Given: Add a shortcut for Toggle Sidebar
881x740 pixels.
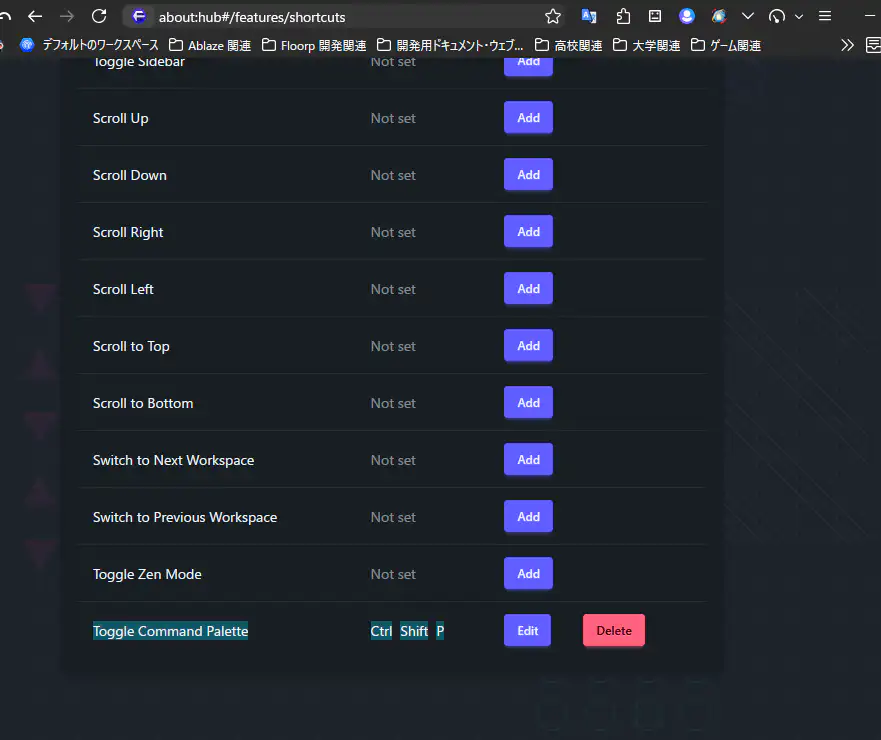Looking at the screenshot, I should (528, 66).
